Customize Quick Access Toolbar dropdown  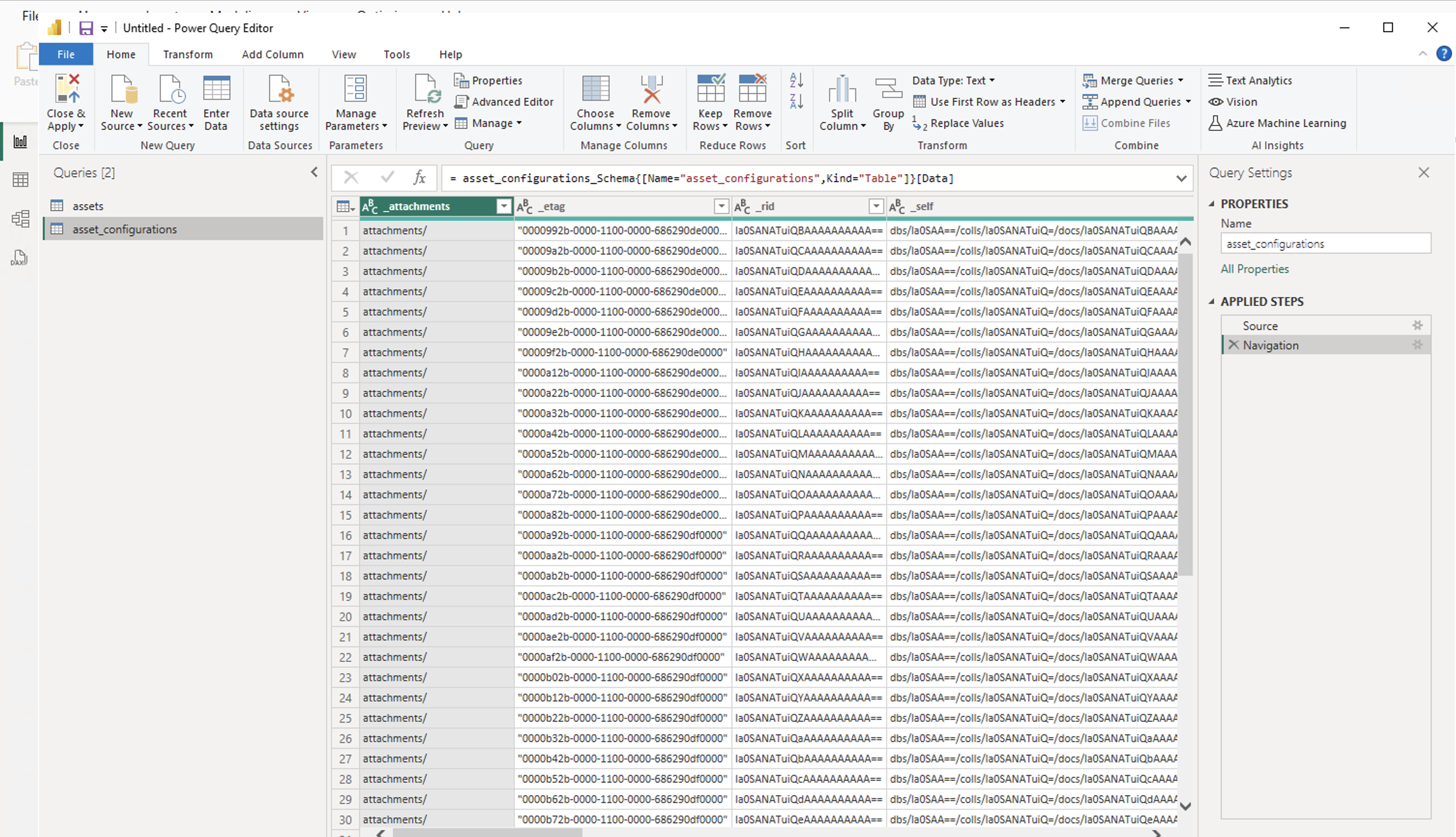(104, 29)
